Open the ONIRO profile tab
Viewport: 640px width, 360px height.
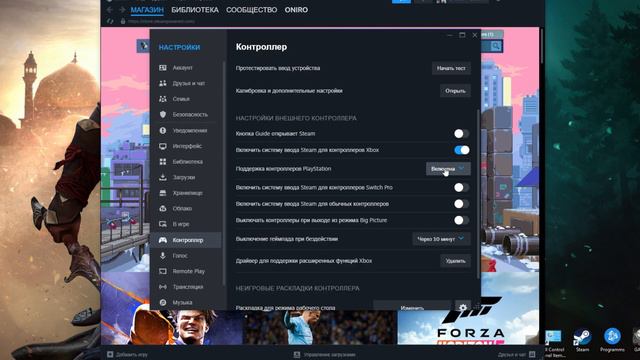pos(296,10)
